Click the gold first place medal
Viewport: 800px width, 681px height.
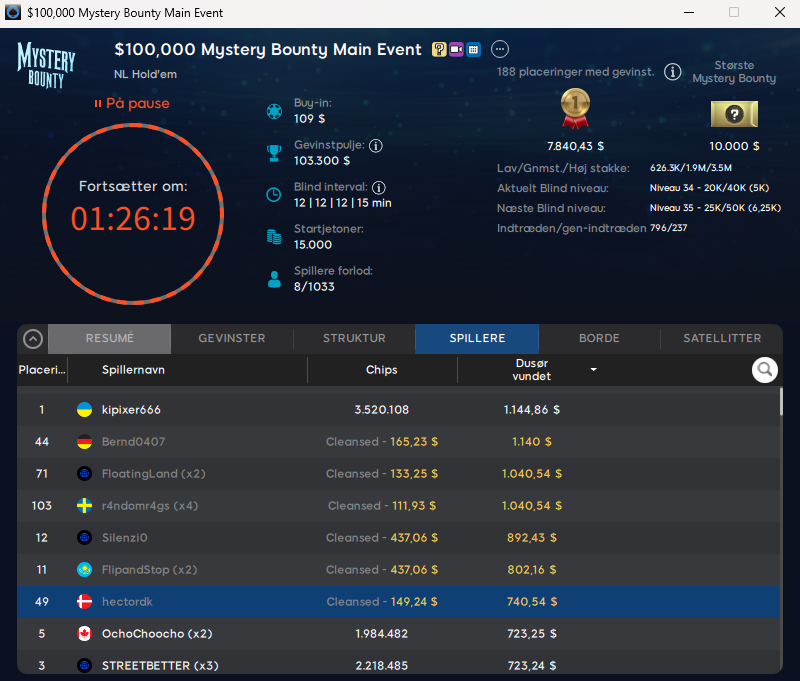coord(574,109)
